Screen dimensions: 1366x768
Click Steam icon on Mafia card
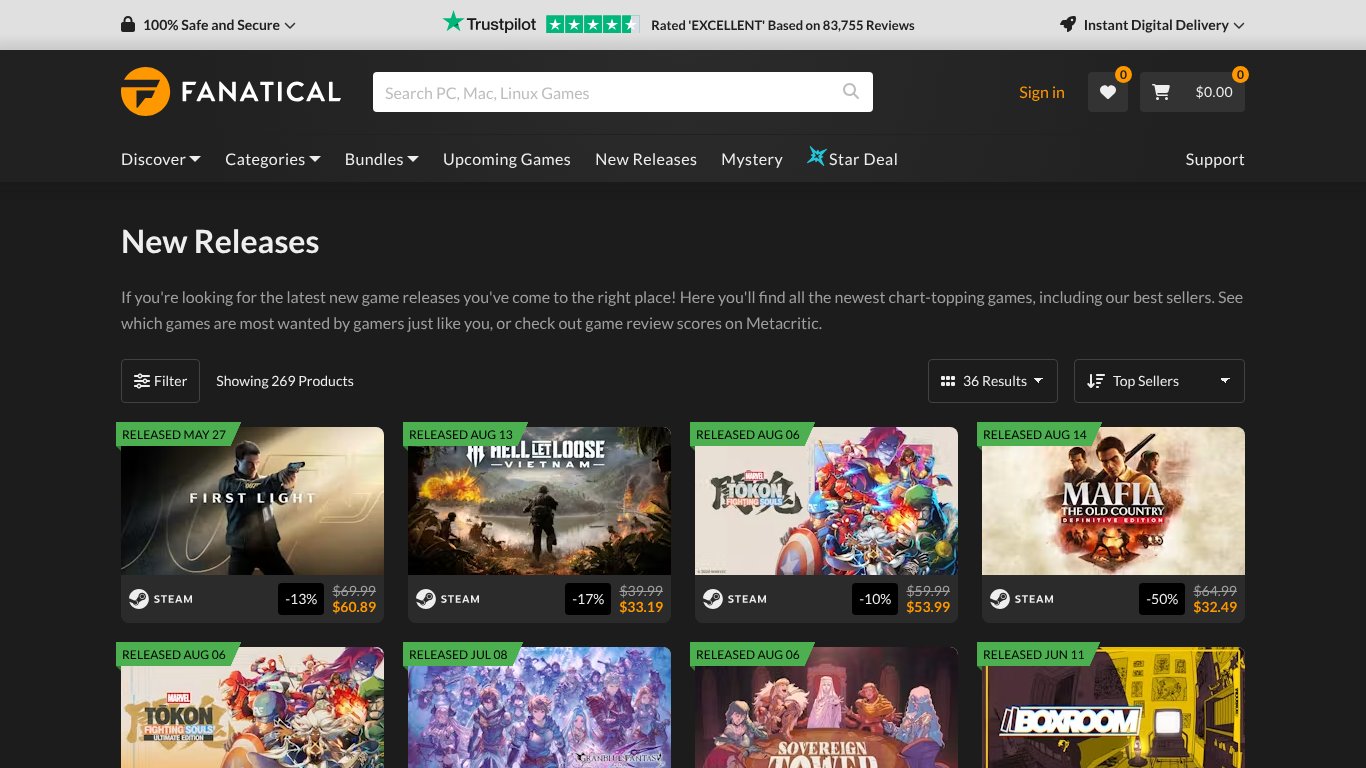pyautogui.click(x=1000, y=599)
